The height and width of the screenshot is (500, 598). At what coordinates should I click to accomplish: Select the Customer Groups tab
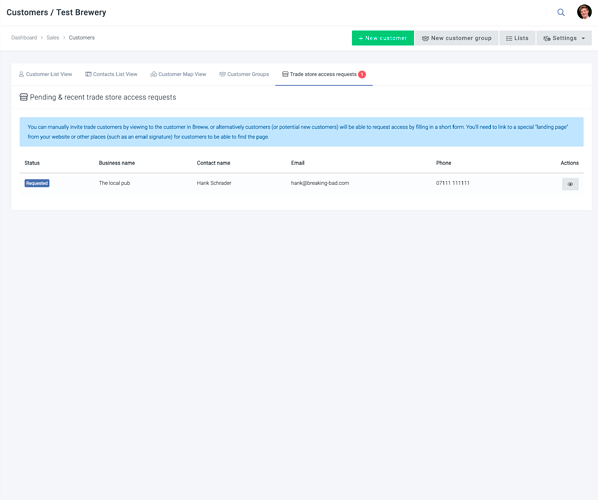tap(244, 74)
